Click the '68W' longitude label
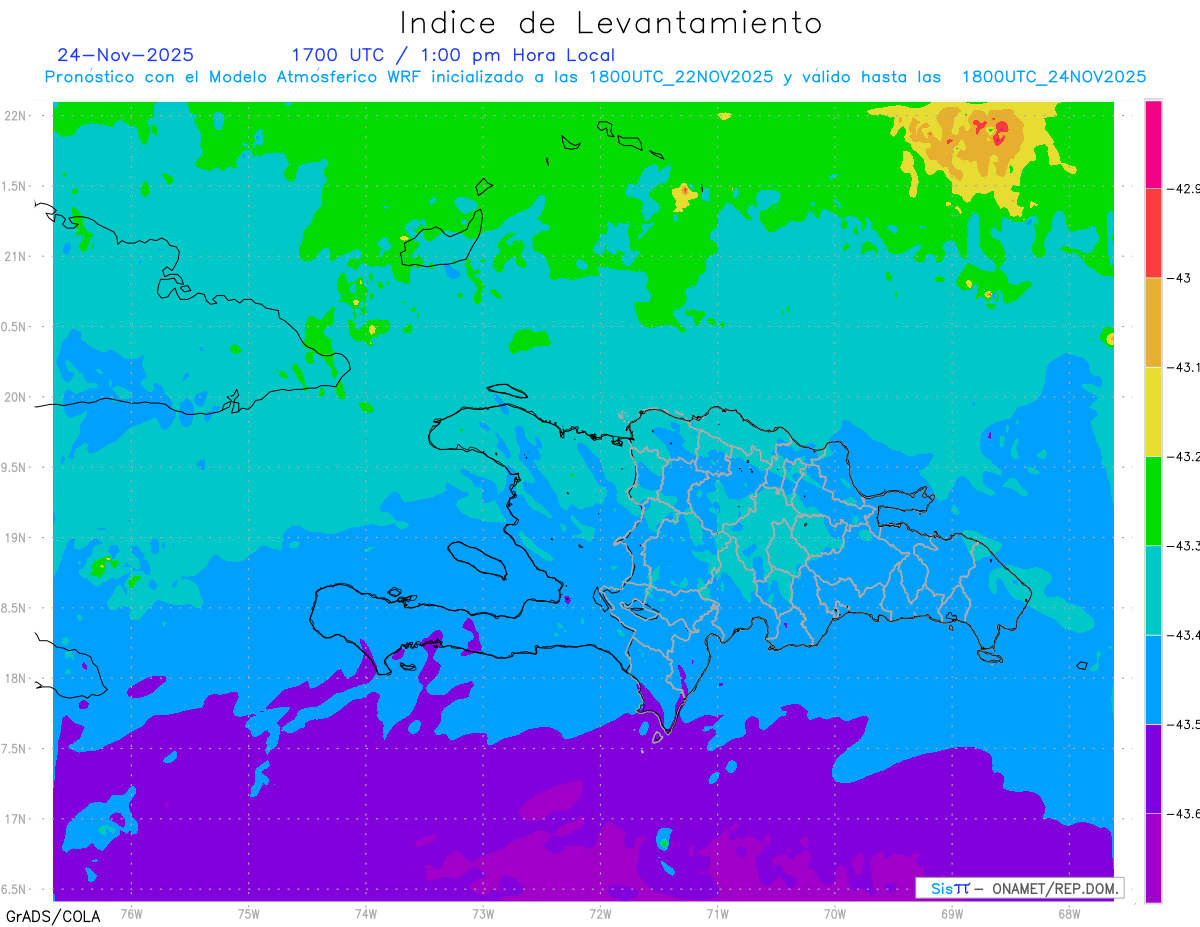Viewport: 1200px width, 927px height. pos(1069,913)
